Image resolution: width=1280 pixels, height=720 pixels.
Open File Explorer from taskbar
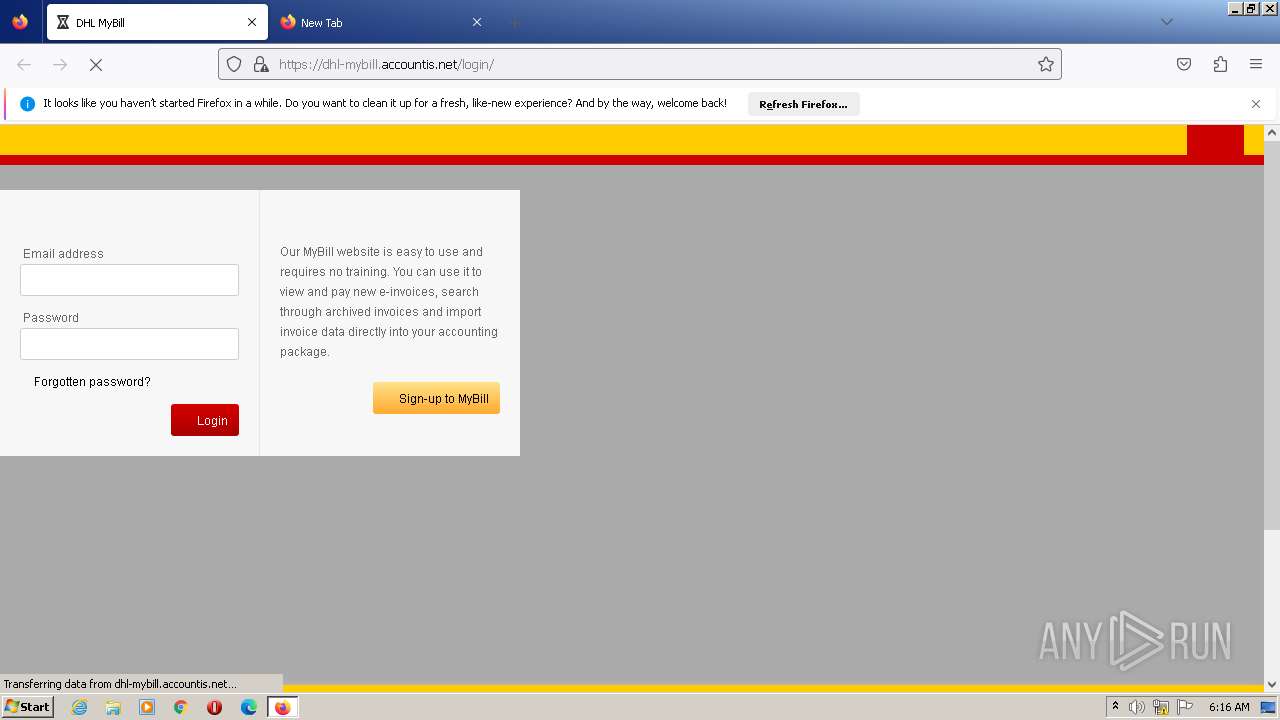click(113, 707)
